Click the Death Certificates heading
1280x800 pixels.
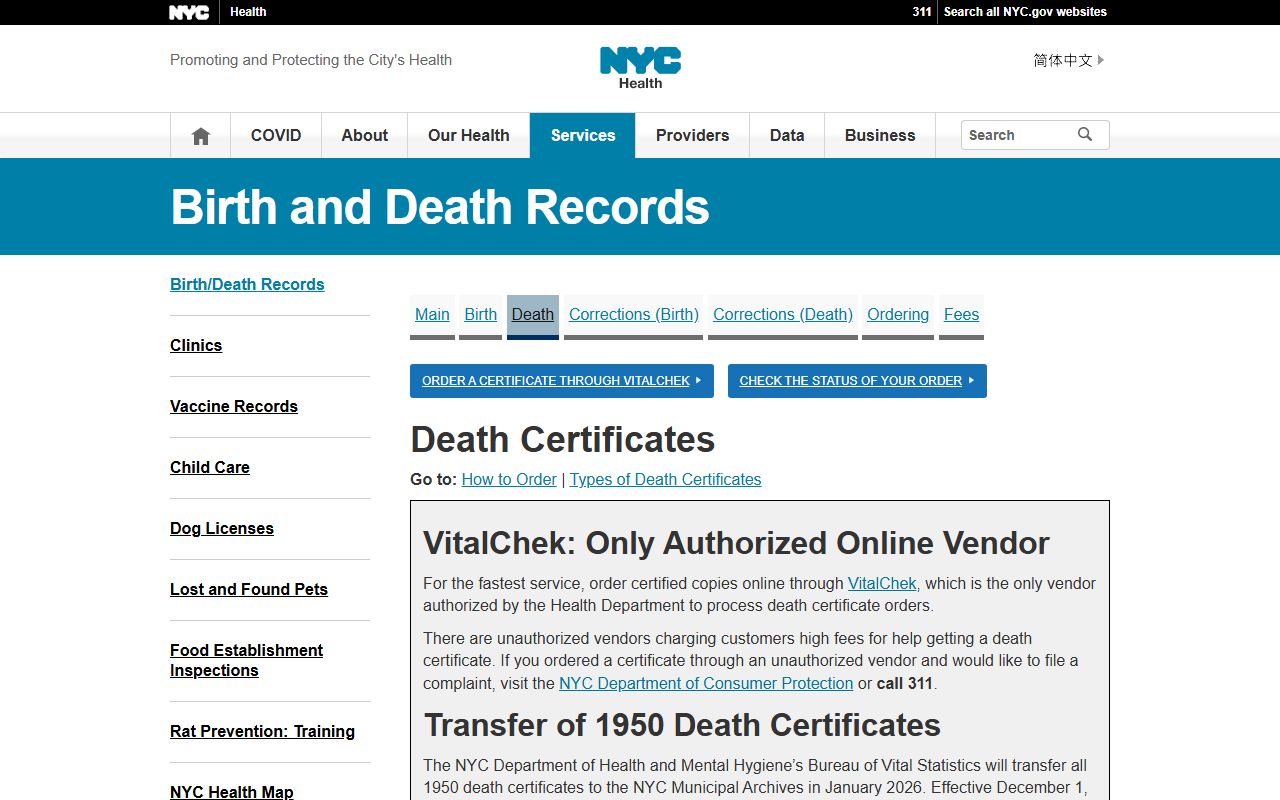(563, 440)
